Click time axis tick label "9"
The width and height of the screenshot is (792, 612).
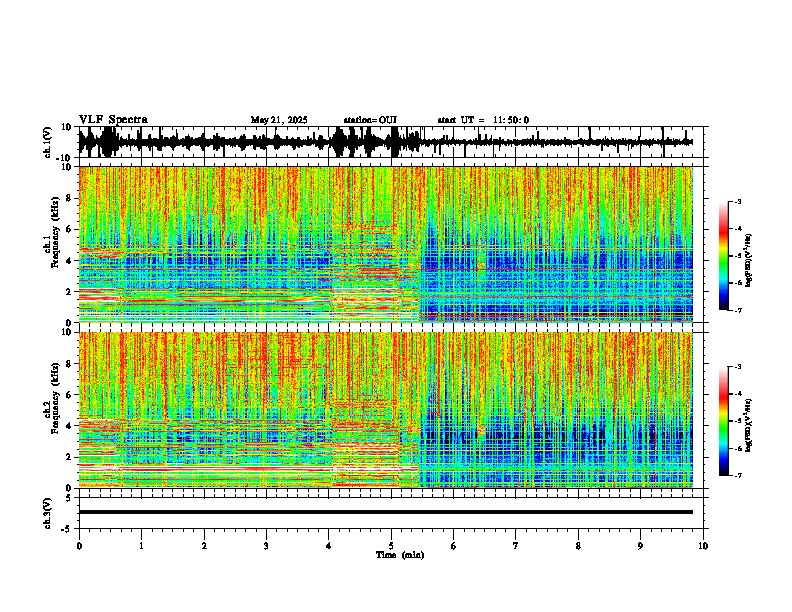click(640, 546)
